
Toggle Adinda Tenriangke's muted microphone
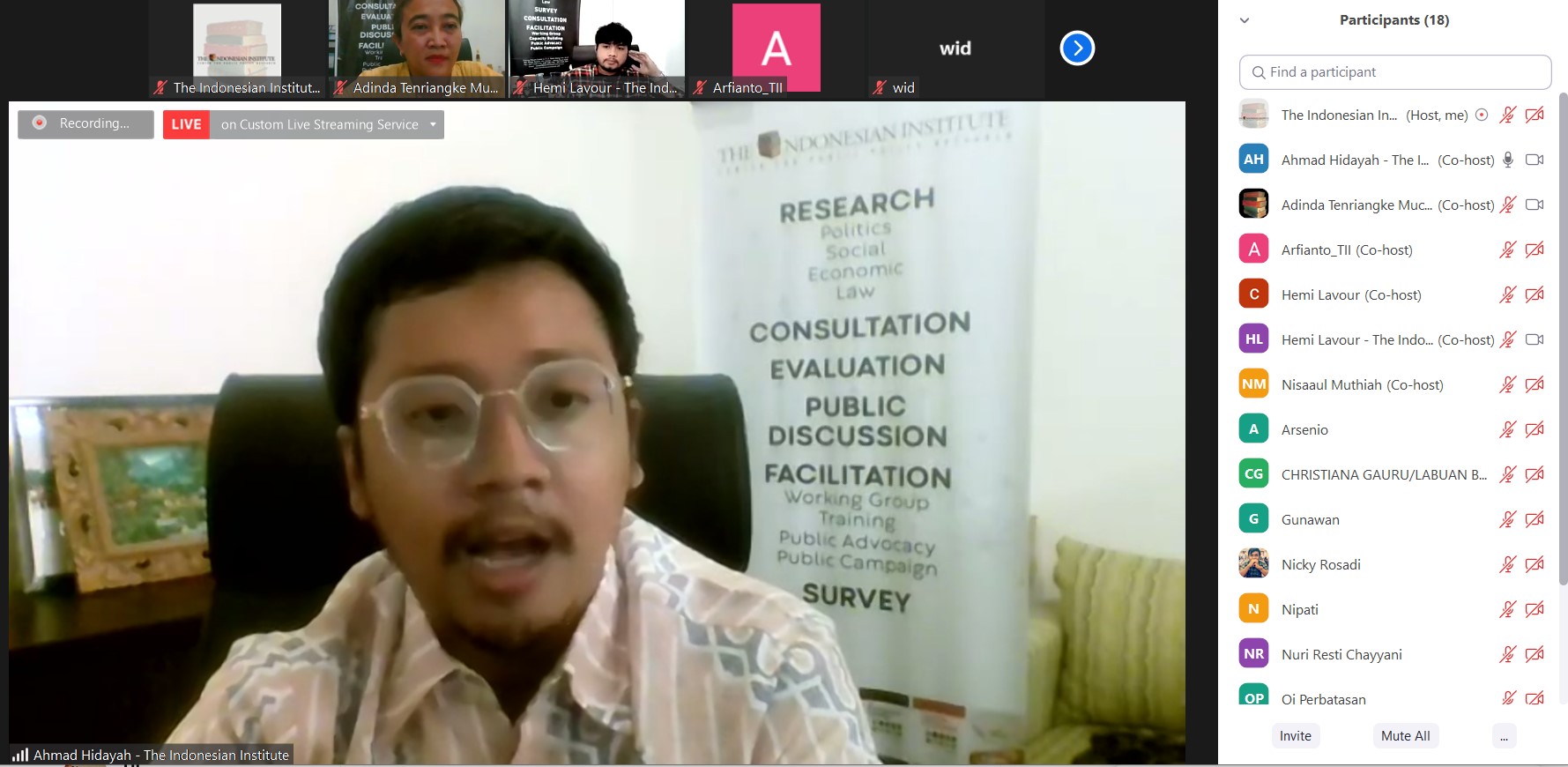pyautogui.click(x=1508, y=205)
